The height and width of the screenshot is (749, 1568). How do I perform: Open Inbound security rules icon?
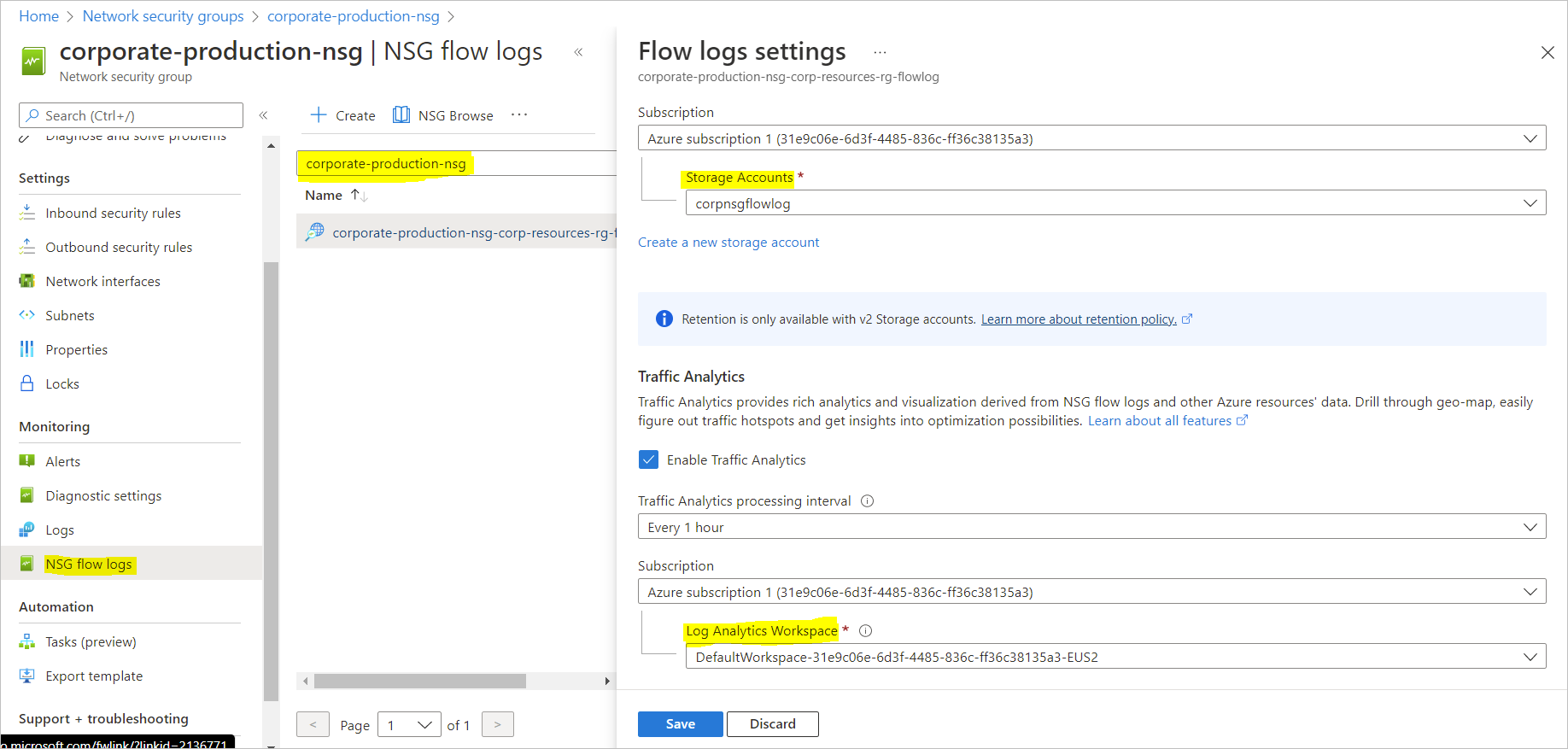coord(27,213)
